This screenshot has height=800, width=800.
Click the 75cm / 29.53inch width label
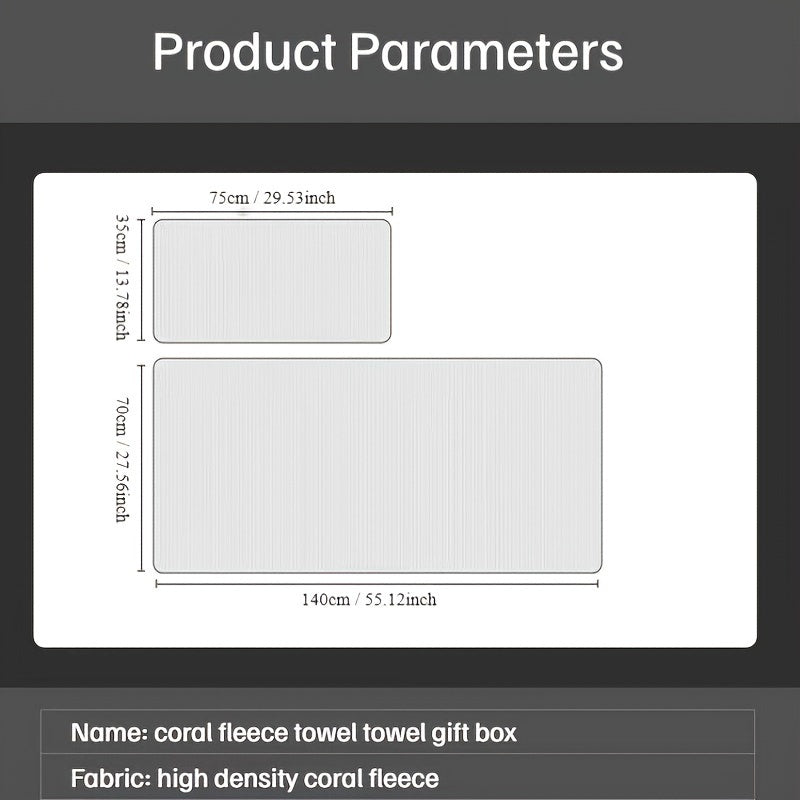pyautogui.click(x=272, y=198)
